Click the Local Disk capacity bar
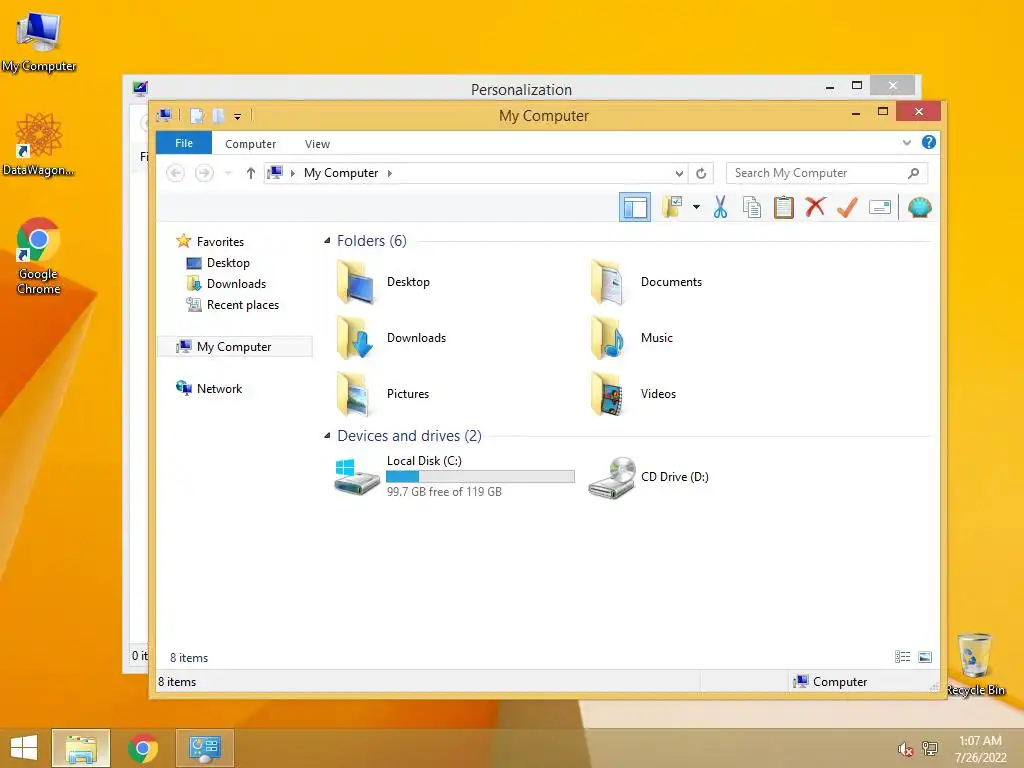Image resolution: width=1024 pixels, height=768 pixels. pos(480,477)
